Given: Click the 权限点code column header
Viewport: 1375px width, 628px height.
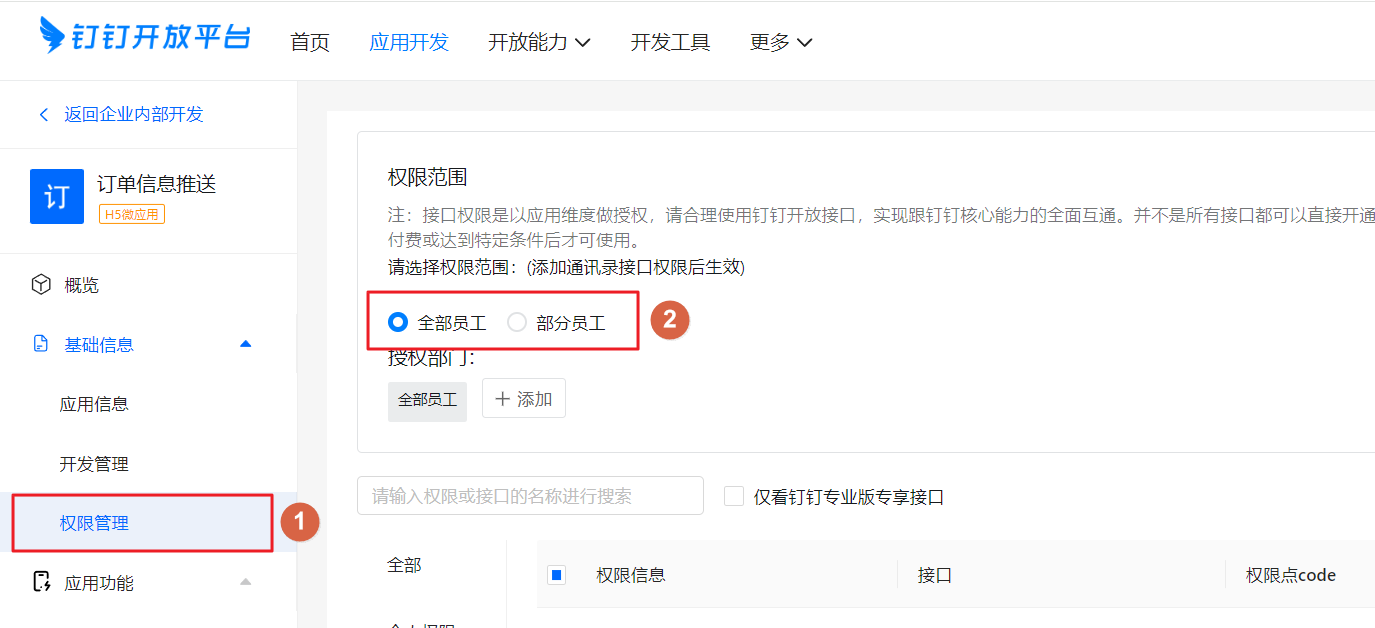Looking at the screenshot, I should (x=1291, y=575).
